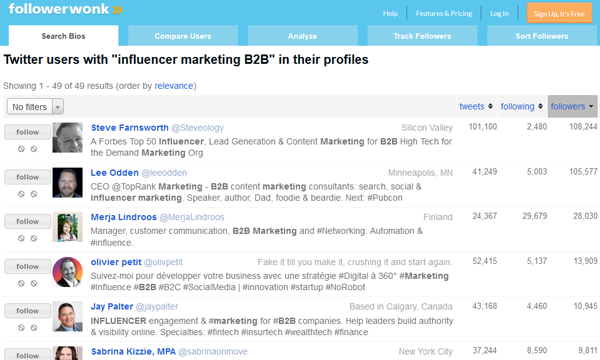Click the right block icon in Jay Palter's row
The width and height of the screenshot is (600, 360).
(34, 328)
